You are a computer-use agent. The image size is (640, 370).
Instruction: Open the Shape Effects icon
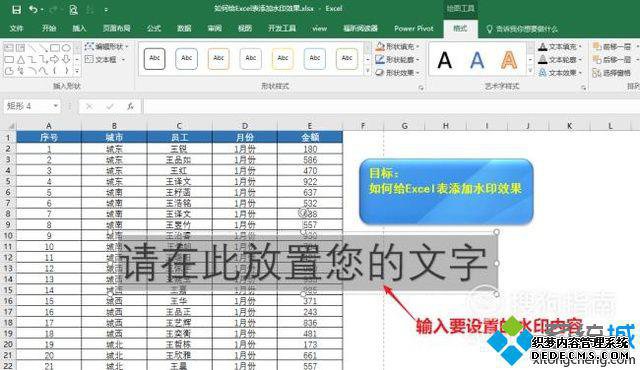click(380, 73)
